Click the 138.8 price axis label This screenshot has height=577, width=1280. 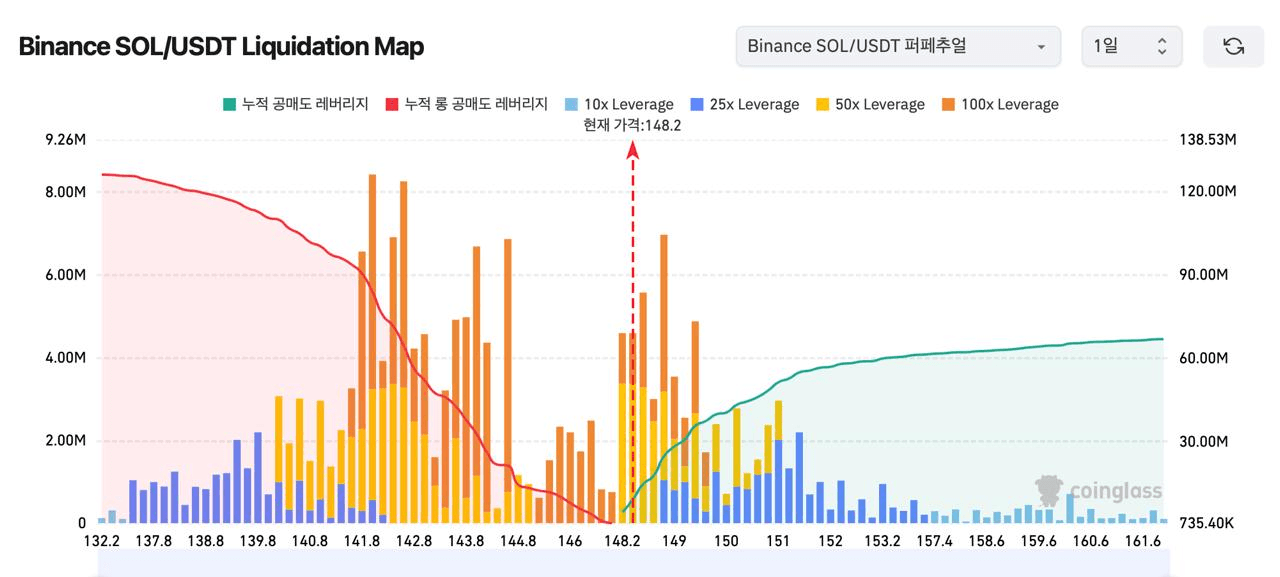pyautogui.click(x=206, y=541)
